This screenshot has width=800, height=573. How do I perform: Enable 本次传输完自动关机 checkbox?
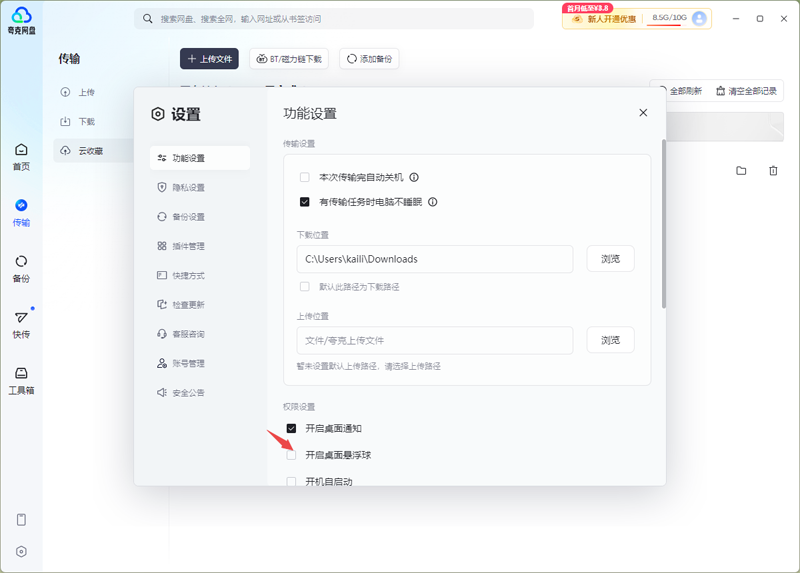tap(305, 177)
